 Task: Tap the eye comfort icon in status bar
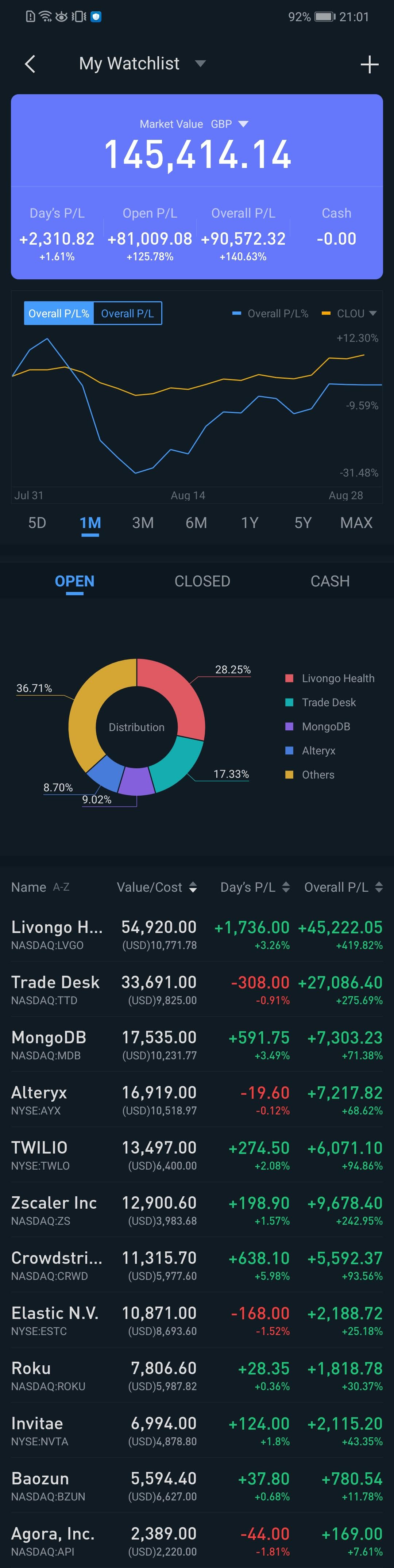tap(61, 16)
